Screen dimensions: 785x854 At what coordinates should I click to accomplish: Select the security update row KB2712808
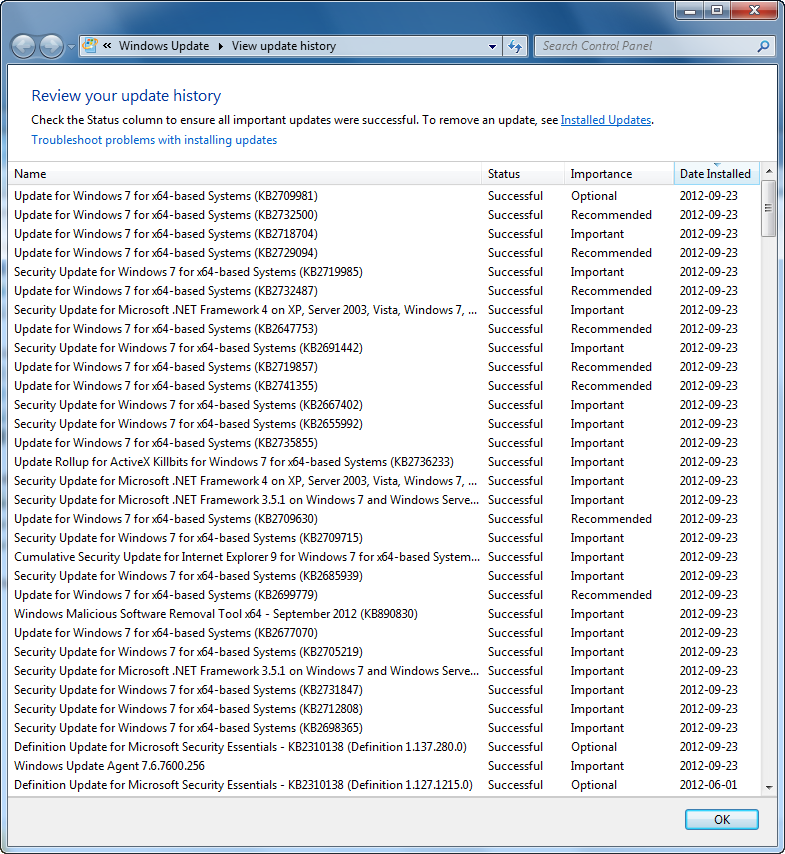[x=384, y=709]
